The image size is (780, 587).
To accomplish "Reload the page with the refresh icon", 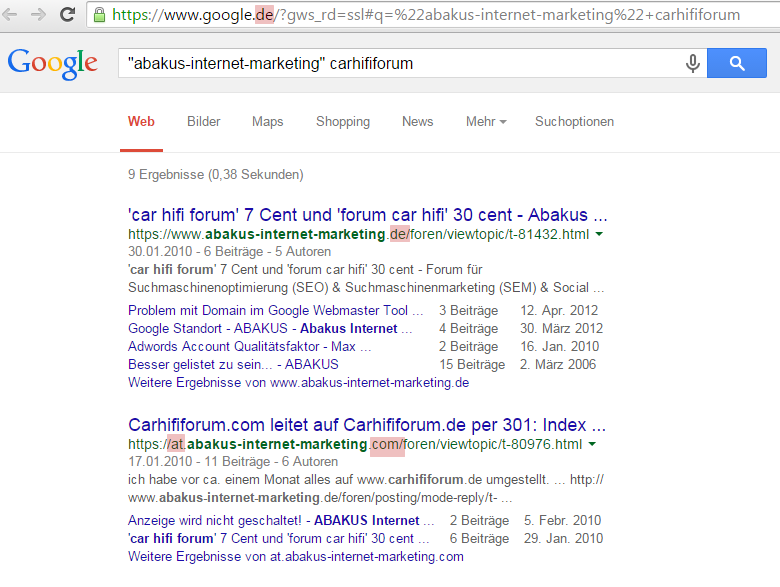I will (x=67, y=14).
